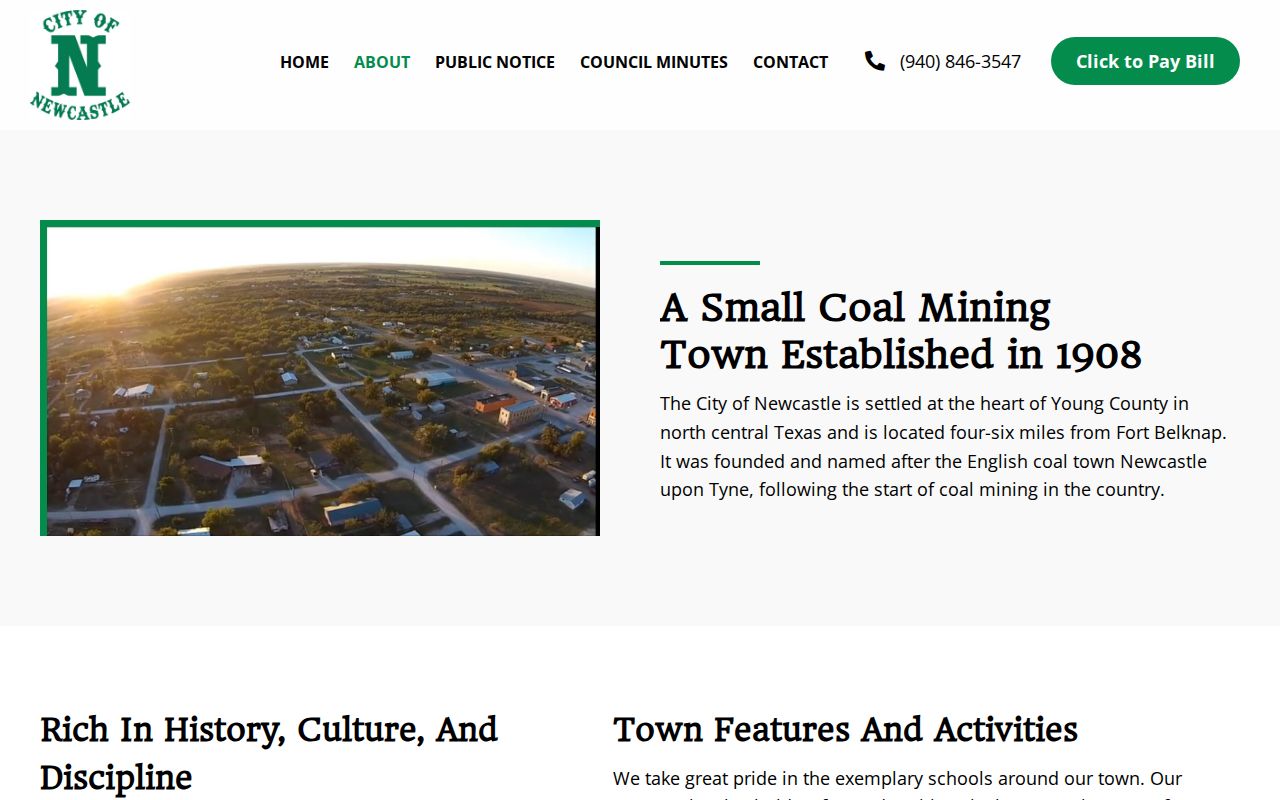Click the text about exemplary schools
The height and width of the screenshot is (800, 1280).
tap(898, 783)
